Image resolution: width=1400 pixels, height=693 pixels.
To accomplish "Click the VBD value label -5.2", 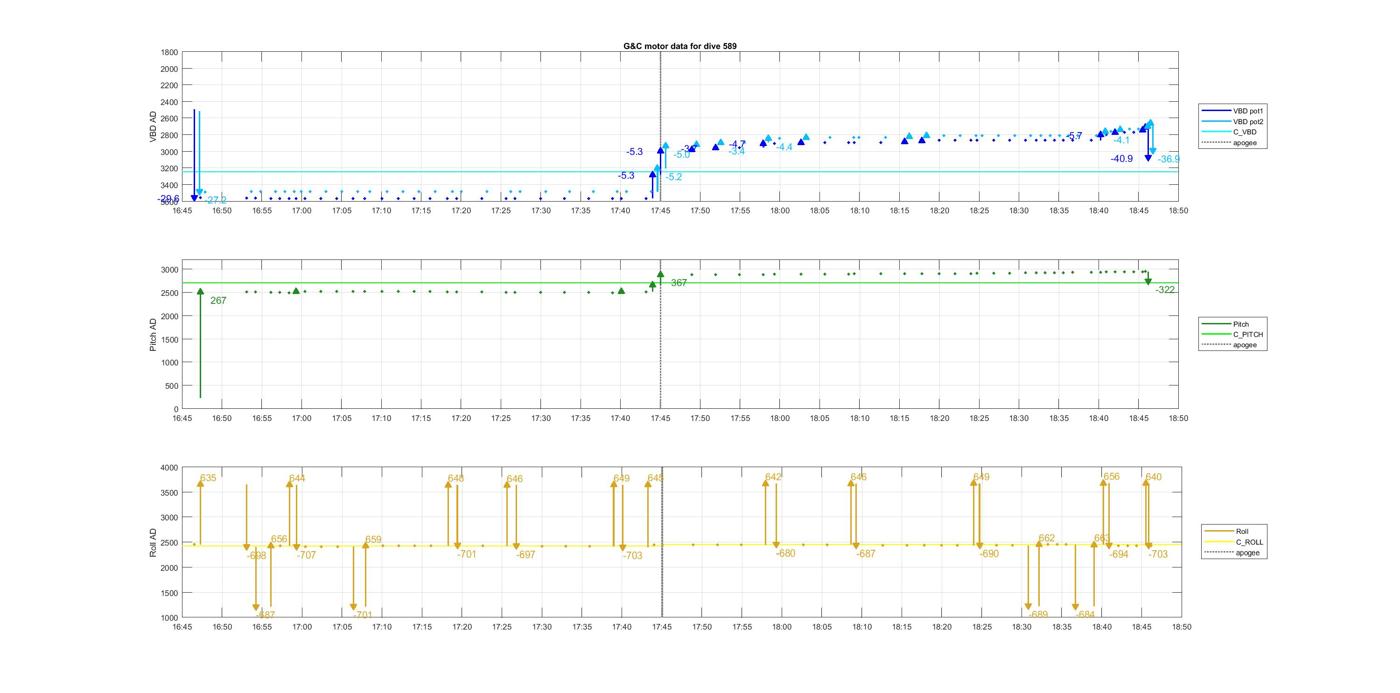I will coord(675,177).
